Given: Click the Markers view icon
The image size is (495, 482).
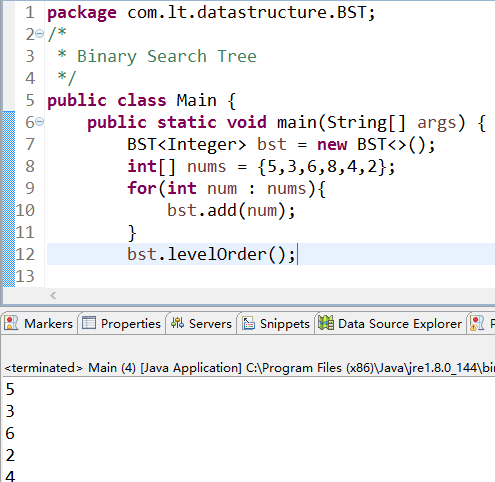Looking at the screenshot, I should (x=11, y=323).
